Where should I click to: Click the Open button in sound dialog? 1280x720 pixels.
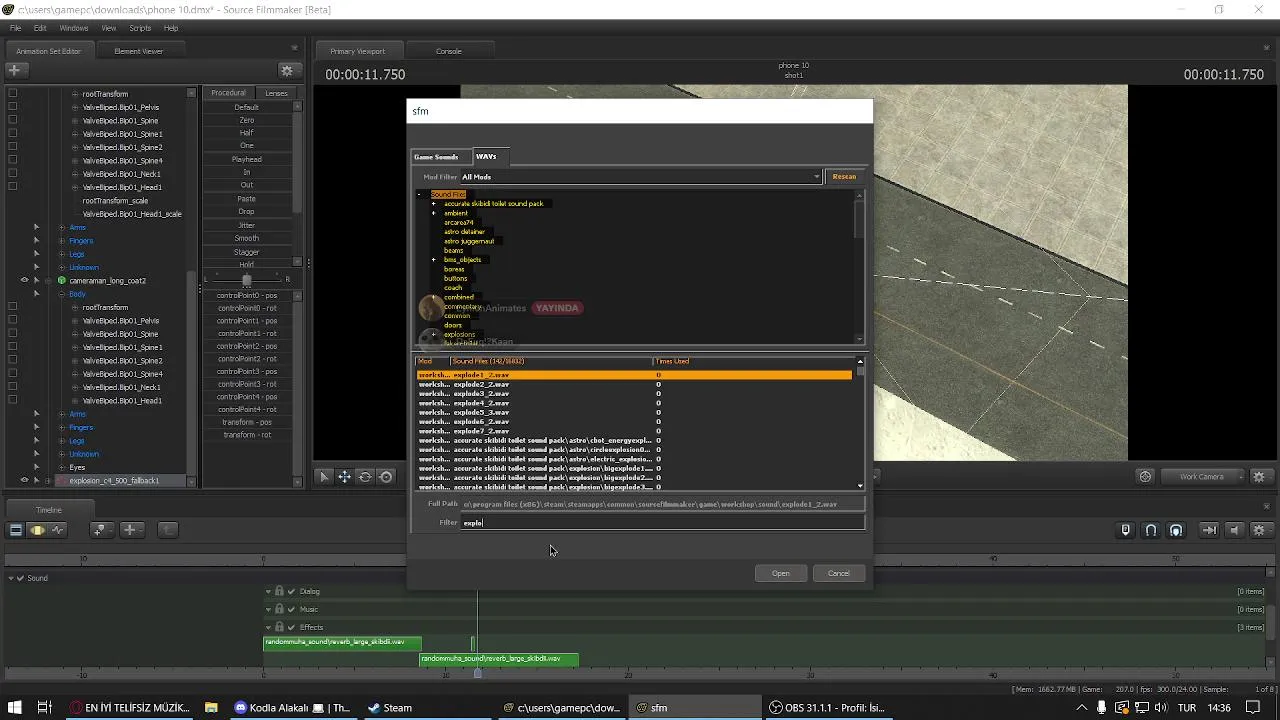pos(781,573)
